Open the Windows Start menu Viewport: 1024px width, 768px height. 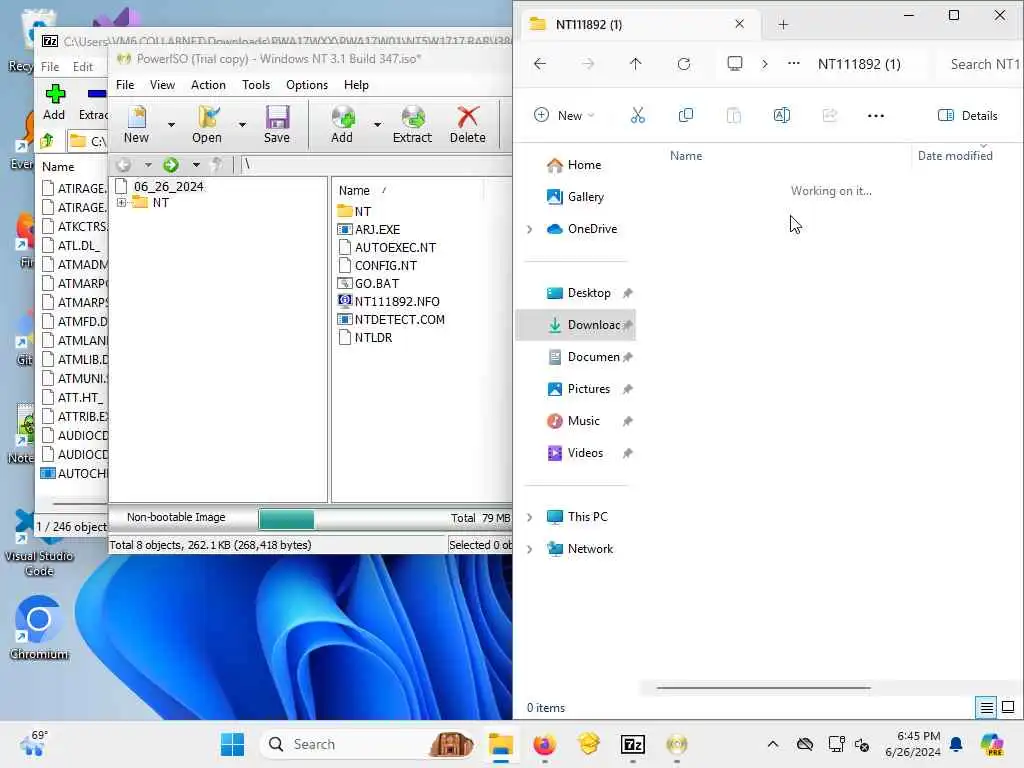[x=232, y=744]
